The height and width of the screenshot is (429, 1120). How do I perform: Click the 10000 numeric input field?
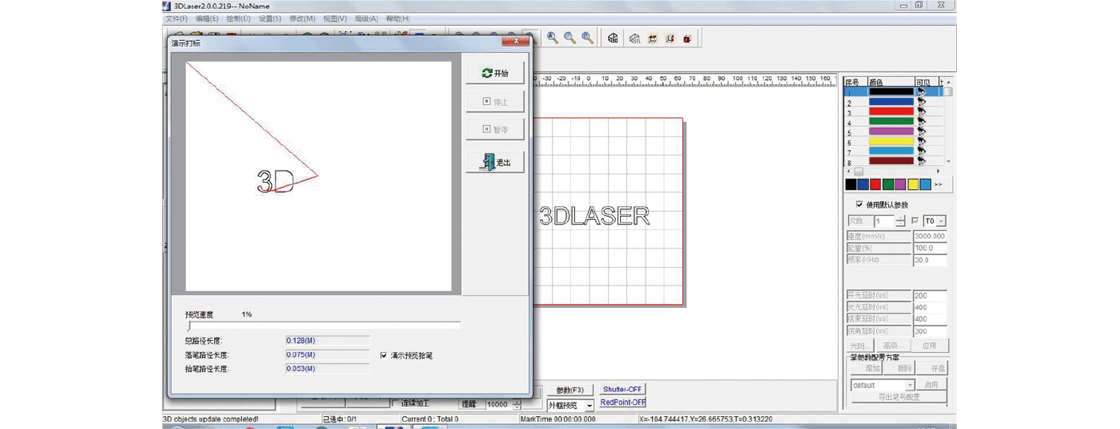click(x=498, y=405)
